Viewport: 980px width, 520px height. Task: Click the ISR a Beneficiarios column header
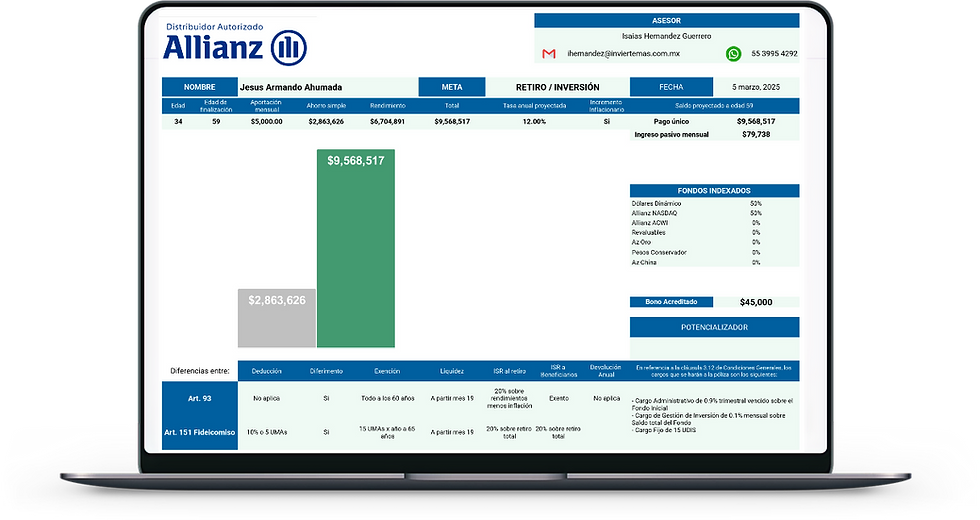[559, 371]
